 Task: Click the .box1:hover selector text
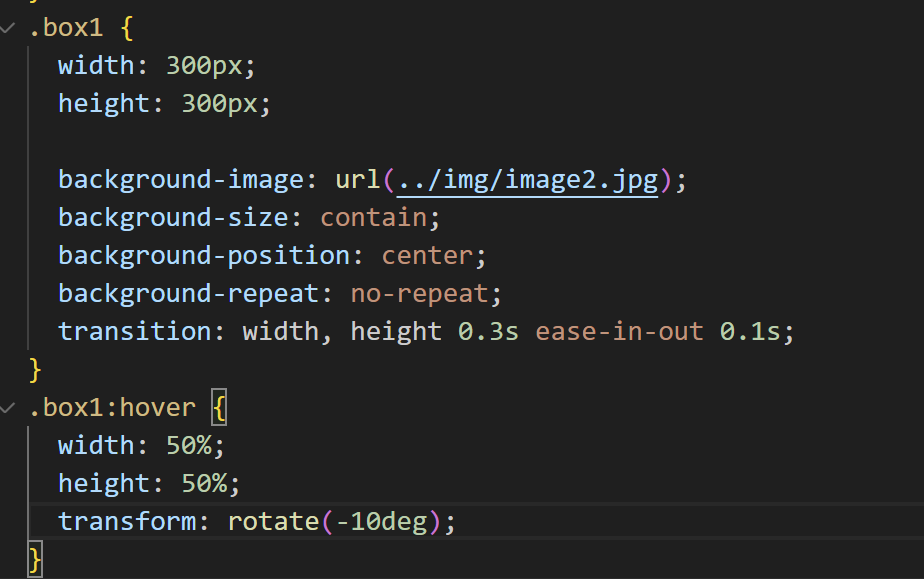click(112, 408)
